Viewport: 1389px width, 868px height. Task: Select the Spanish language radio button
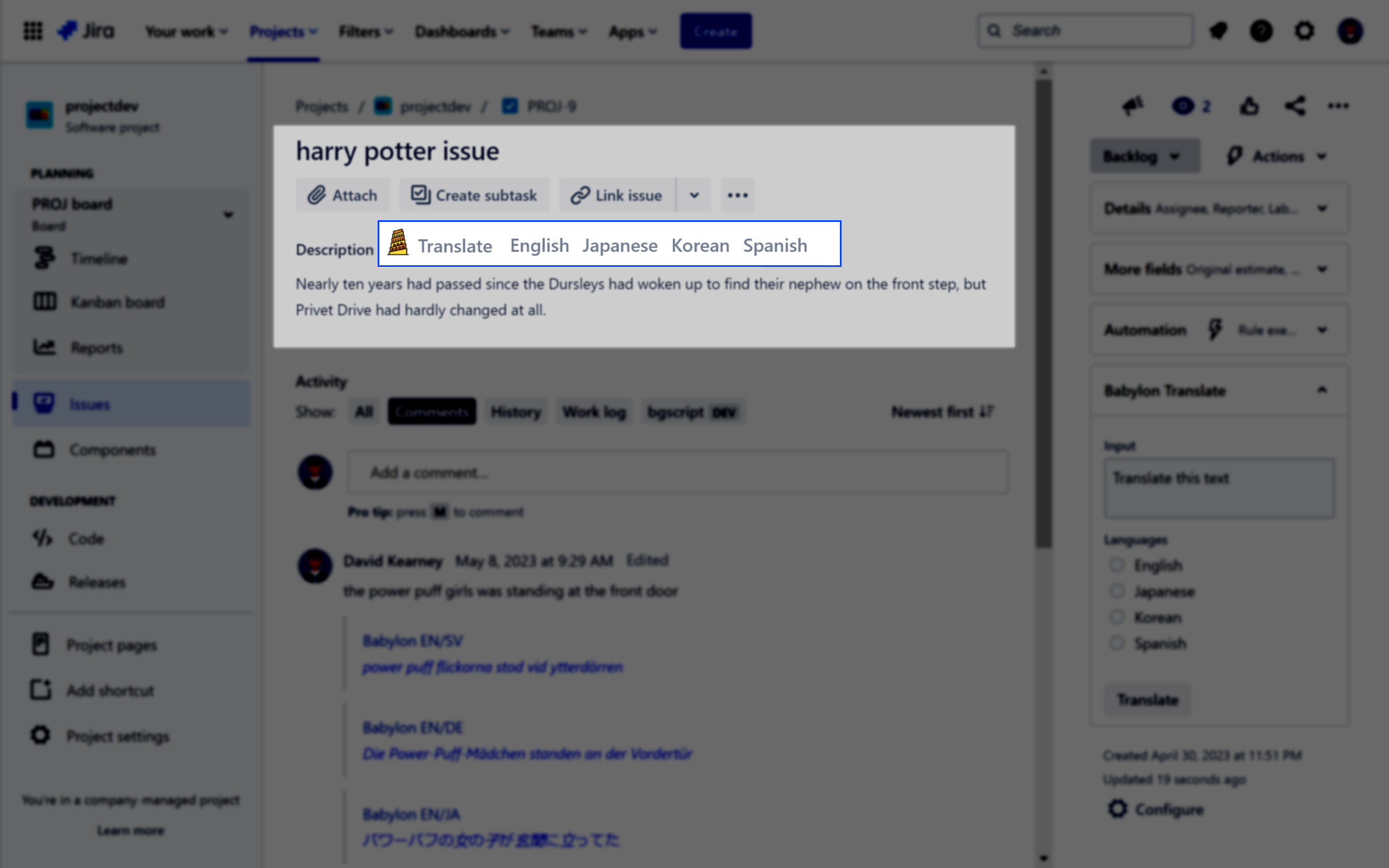[1117, 643]
